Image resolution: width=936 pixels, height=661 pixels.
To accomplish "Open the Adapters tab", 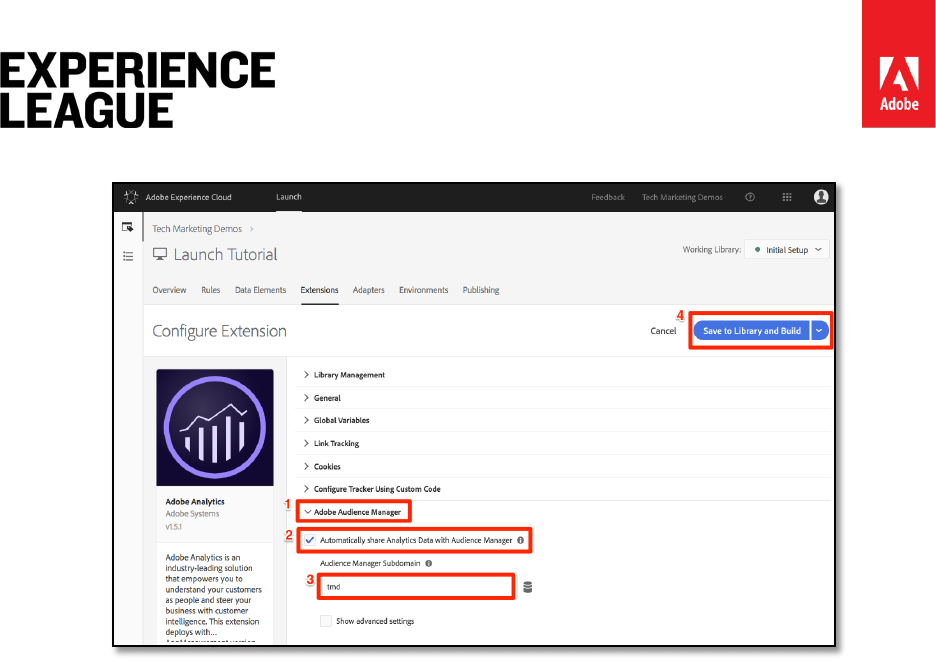I will pos(368,290).
